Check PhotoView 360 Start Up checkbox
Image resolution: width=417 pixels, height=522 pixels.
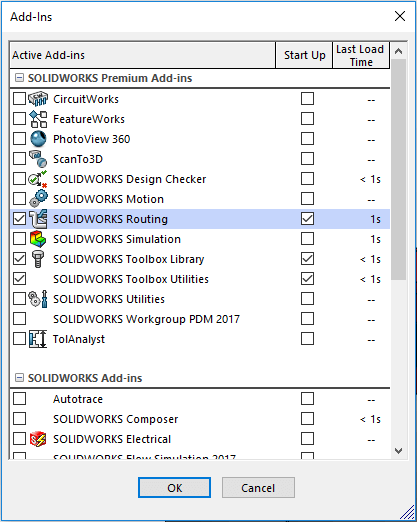[x=307, y=139]
